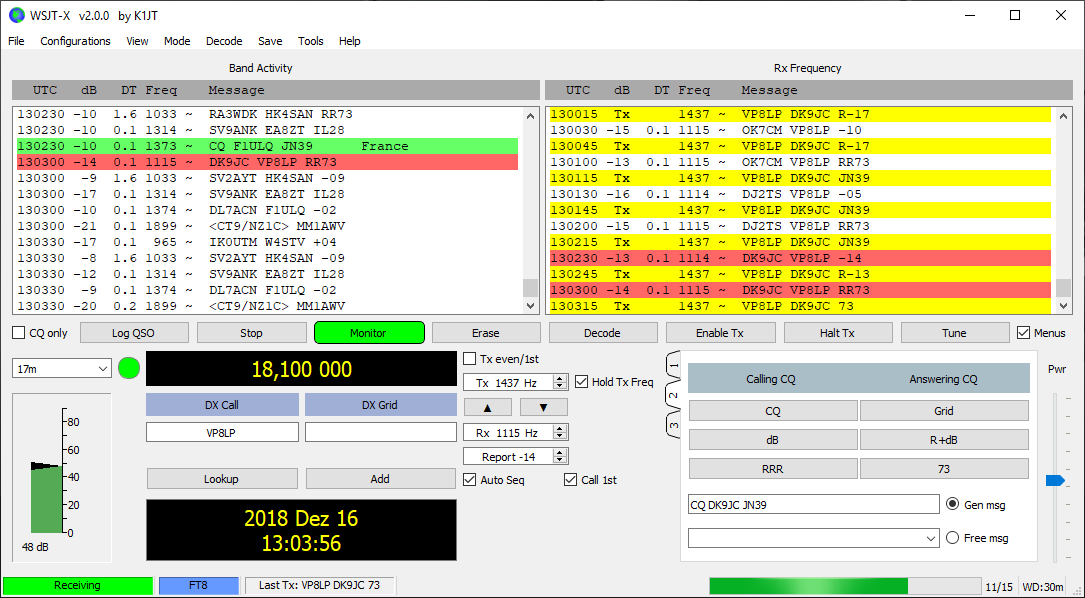This screenshot has width=1085, height=598.
Task: Click the FT8 mode status label
Action: point(199,586)
